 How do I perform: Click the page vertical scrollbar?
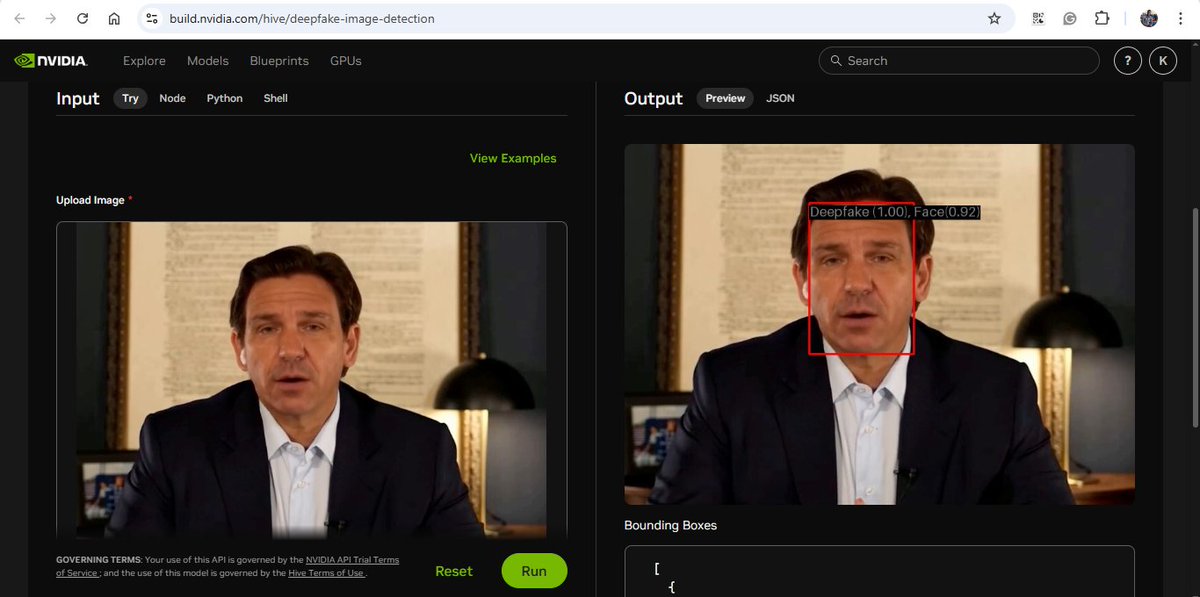[1195, 318]
